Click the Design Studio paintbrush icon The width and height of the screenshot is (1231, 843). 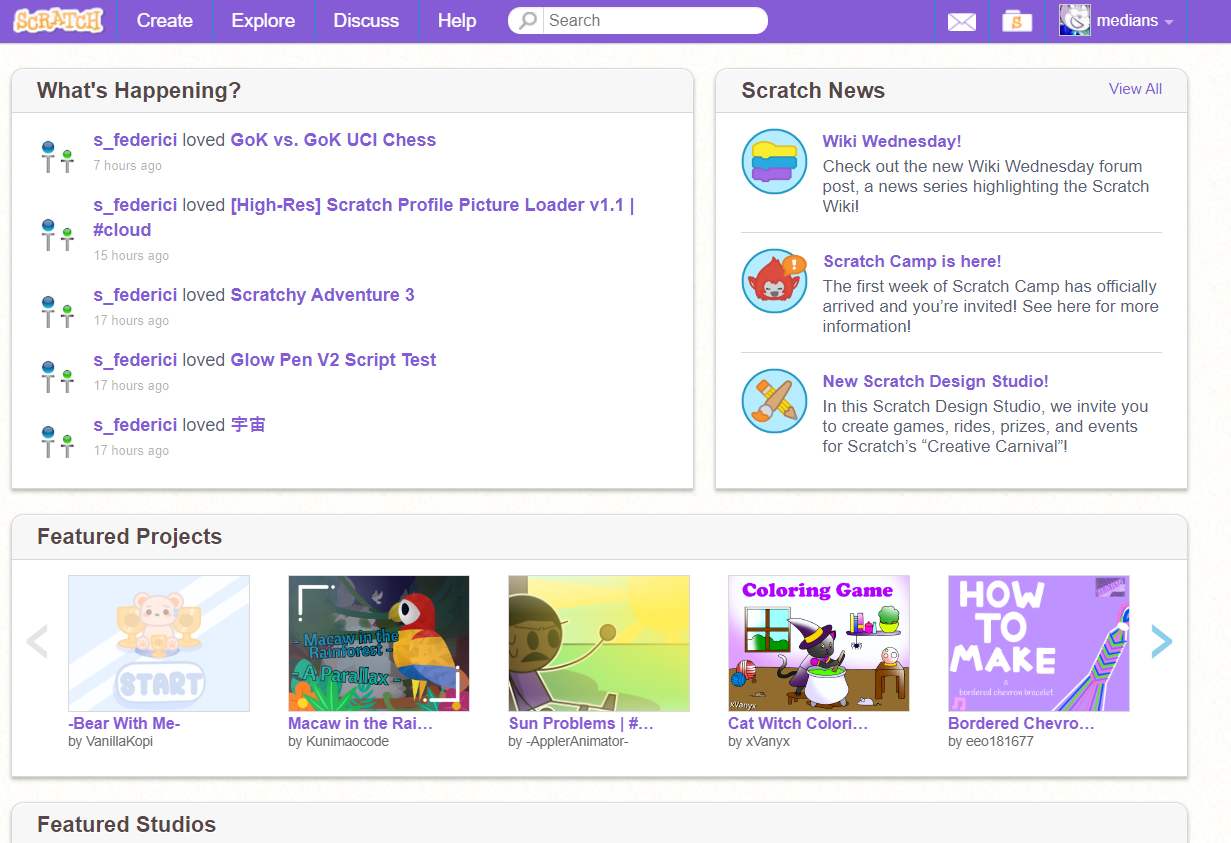tap(774, 401)
